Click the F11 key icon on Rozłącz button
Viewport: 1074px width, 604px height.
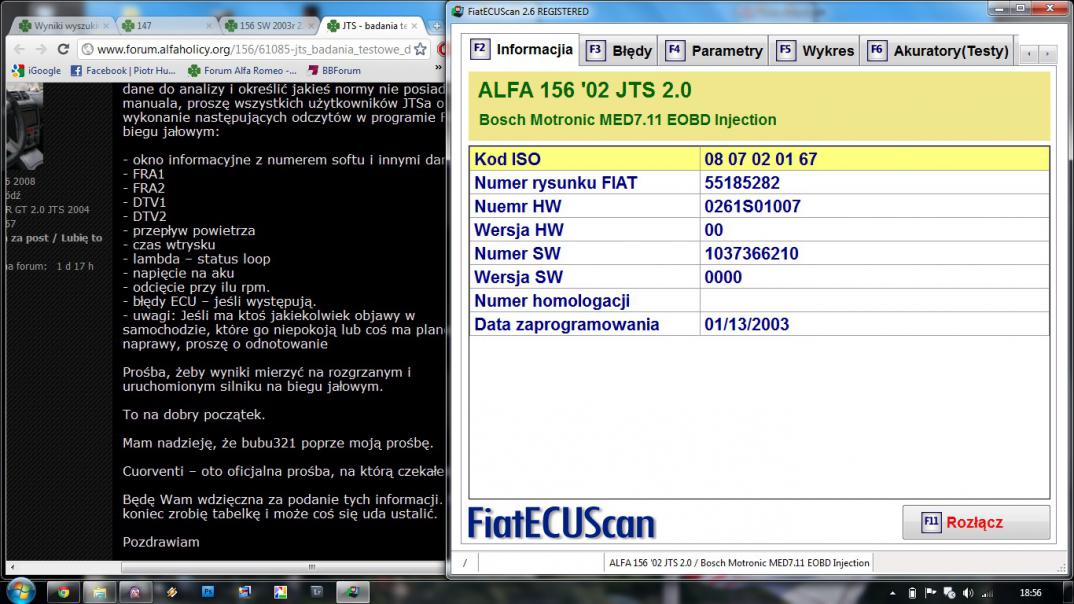pyautogui.click(x=931, y=523)
